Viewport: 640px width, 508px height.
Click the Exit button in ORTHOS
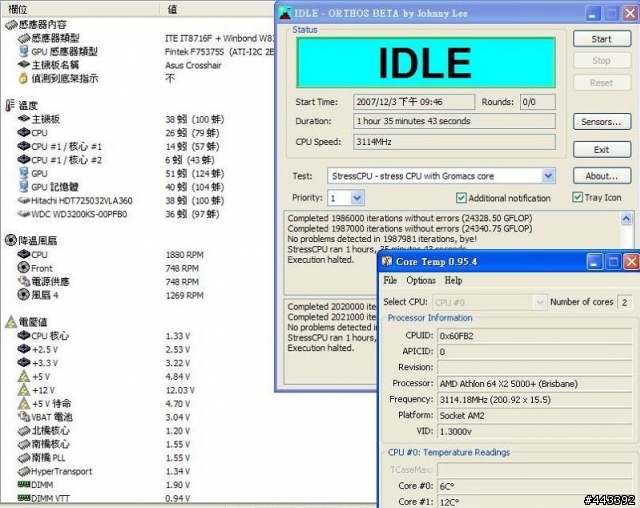point(602,150)
